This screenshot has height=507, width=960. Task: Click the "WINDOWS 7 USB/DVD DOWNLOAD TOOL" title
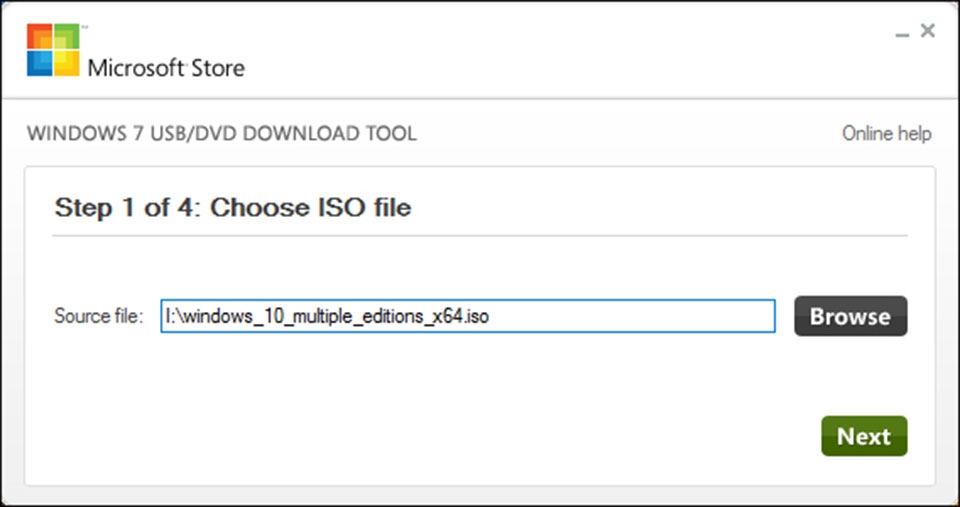click(222, 133)
